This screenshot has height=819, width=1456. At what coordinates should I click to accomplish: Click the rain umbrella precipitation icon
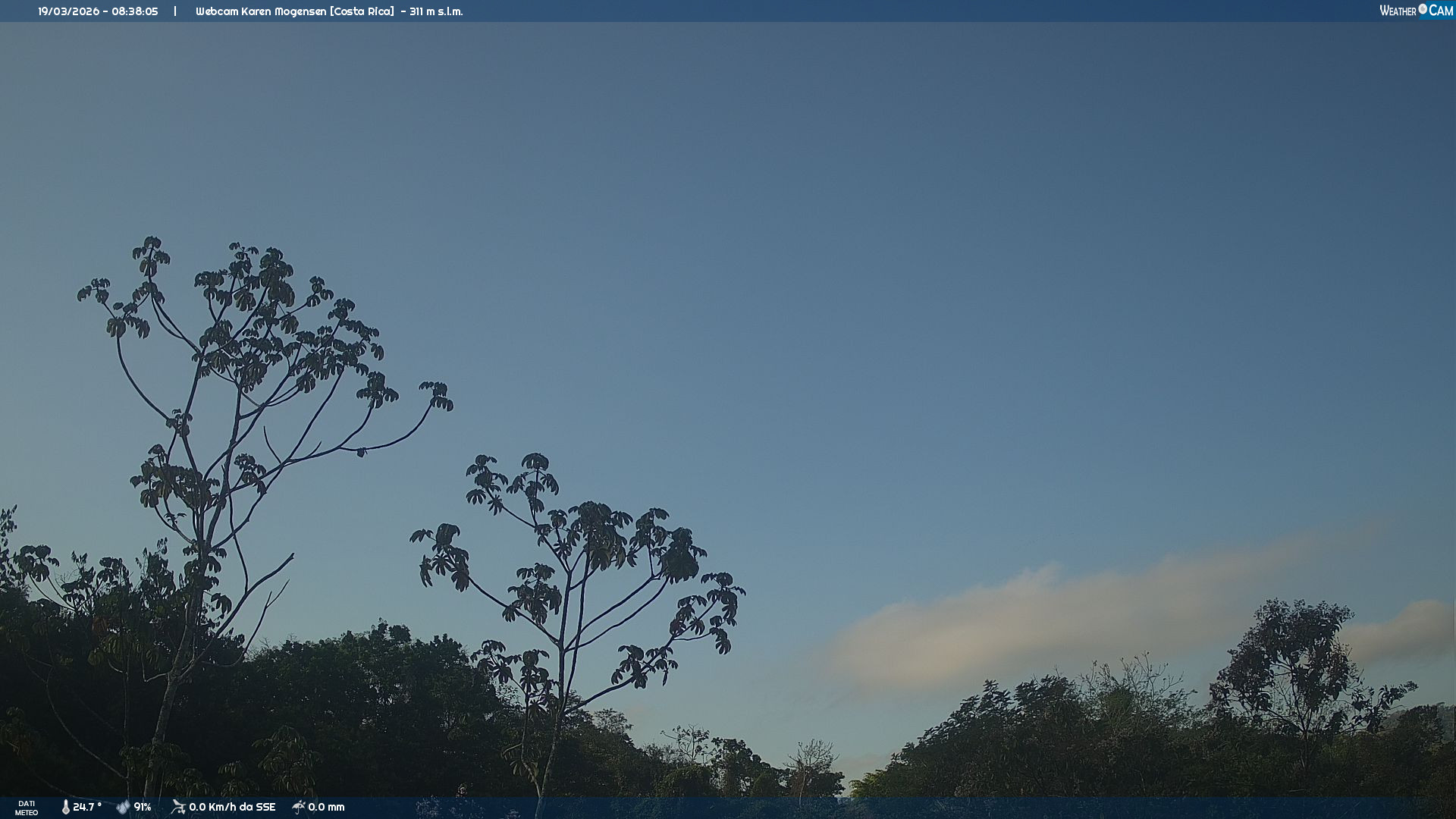coord(299,807)
